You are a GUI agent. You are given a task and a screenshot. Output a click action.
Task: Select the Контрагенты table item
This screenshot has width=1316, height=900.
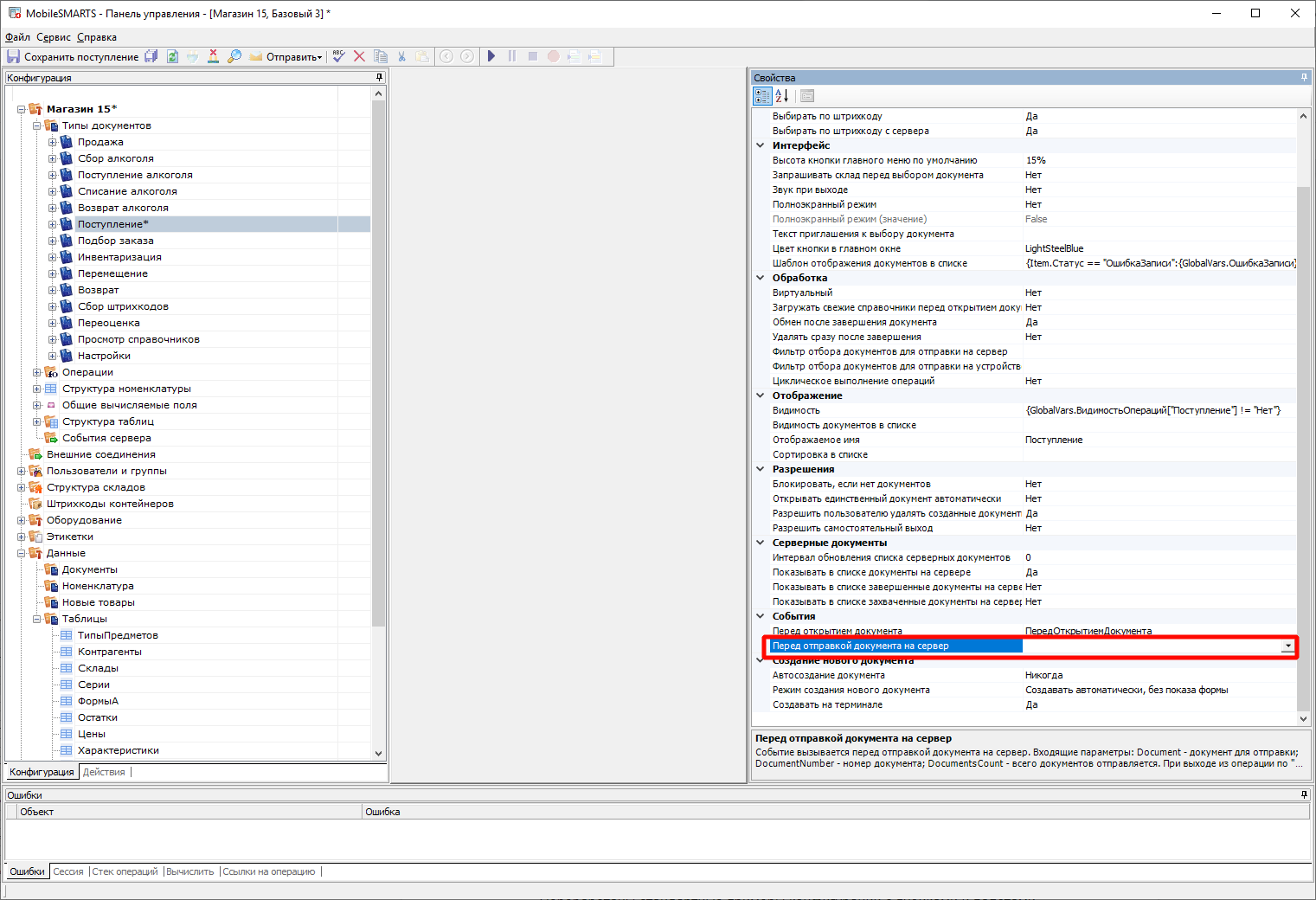click(110, 652)
